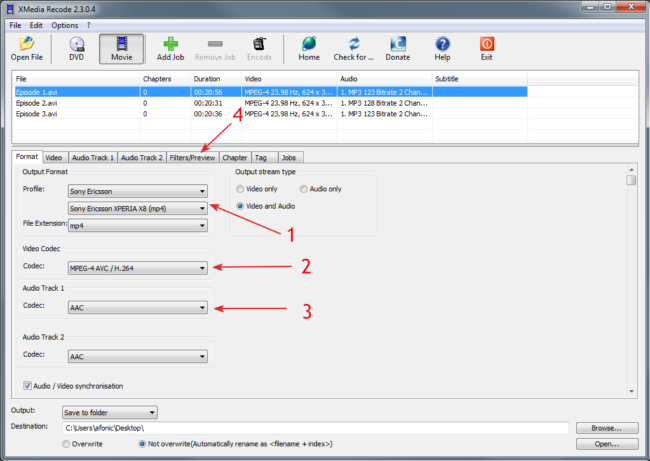Open the Edit menu
This screenshot has width=650, height=461.
pos(36,25)
